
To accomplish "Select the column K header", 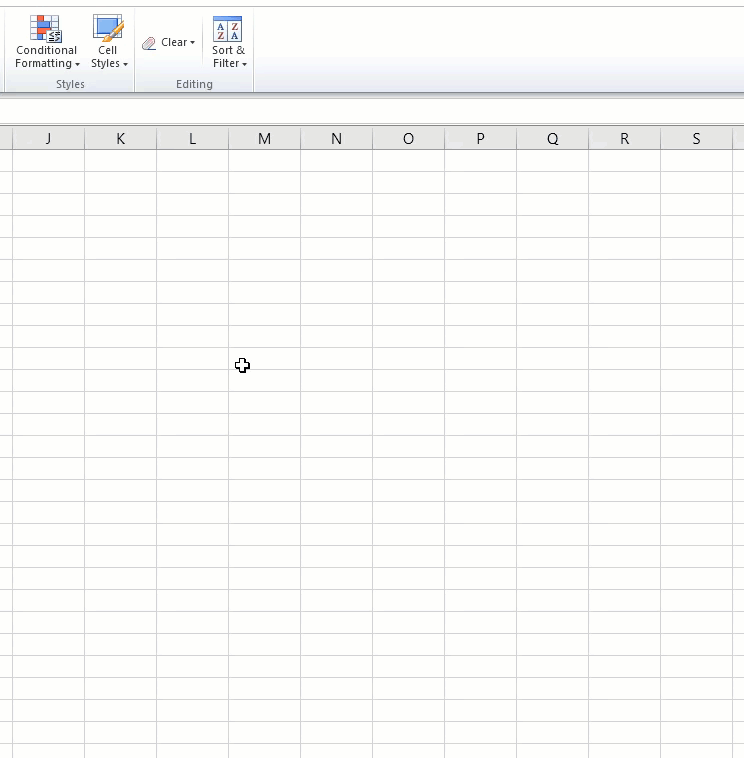I will point(120,139).
